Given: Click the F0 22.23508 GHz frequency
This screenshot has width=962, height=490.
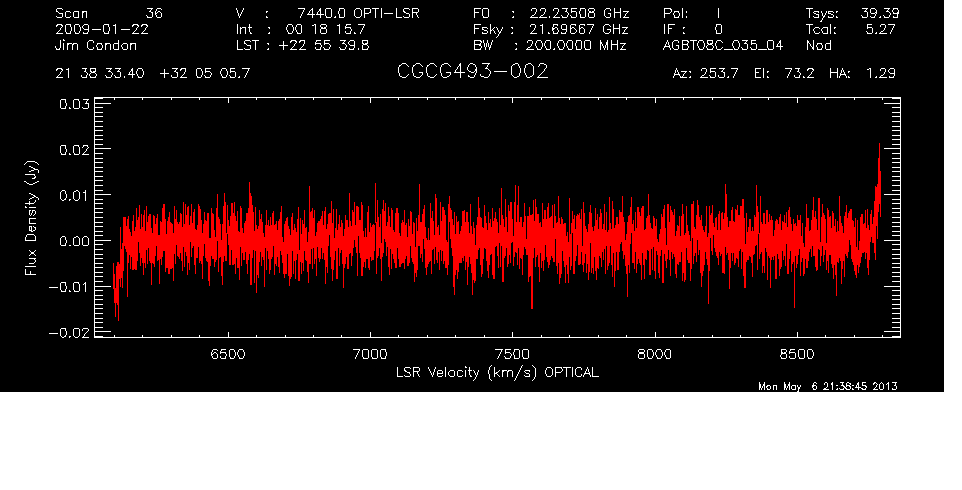Looking at the screenshot, I should pyautogui.click(x=550, y=13).
